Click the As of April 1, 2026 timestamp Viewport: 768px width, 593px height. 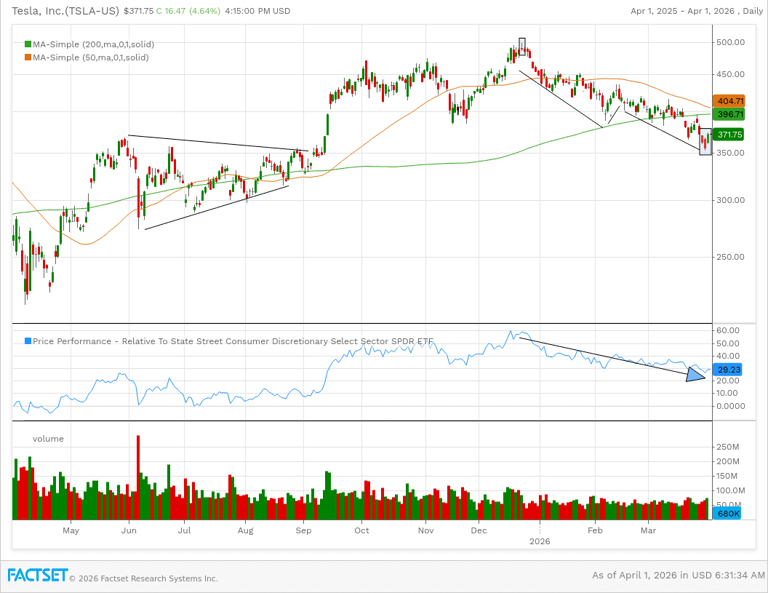tap(678, 575)
